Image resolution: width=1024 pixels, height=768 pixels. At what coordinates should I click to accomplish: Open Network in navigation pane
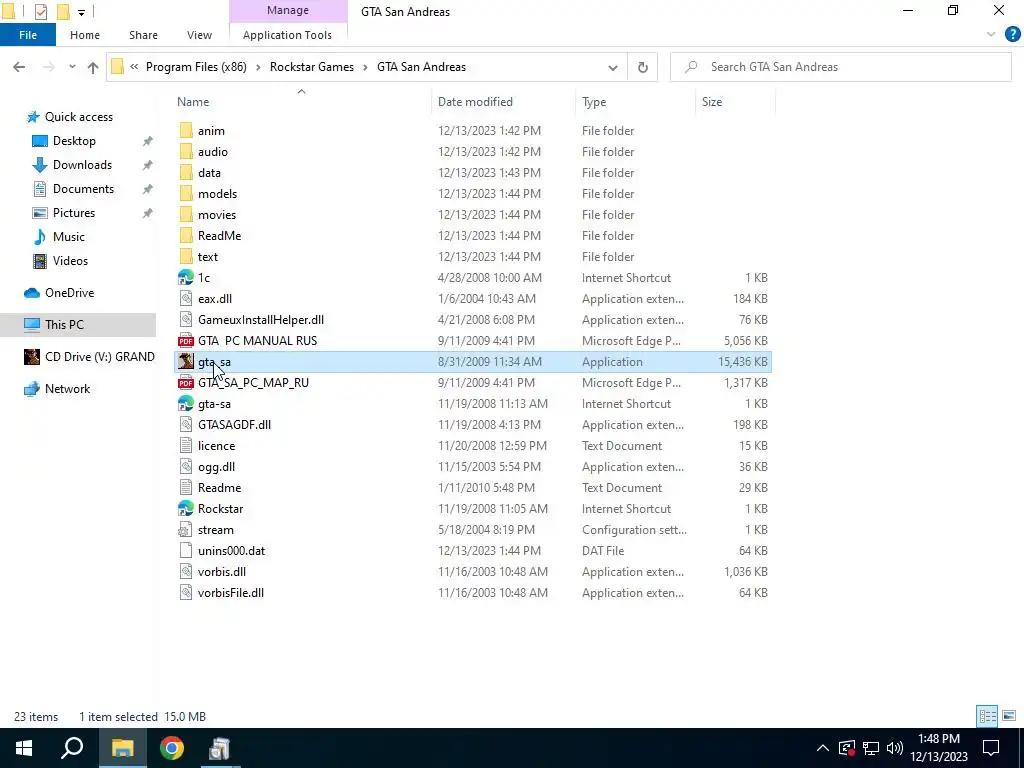67,389
